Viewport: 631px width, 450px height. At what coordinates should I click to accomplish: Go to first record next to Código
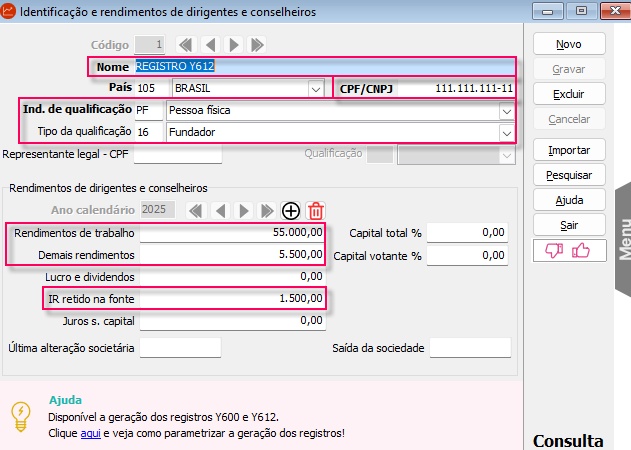(x=186, y=45)
